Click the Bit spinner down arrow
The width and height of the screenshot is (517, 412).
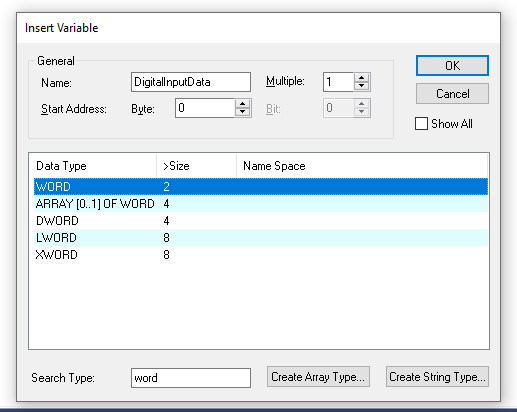(x=361, y=112)
